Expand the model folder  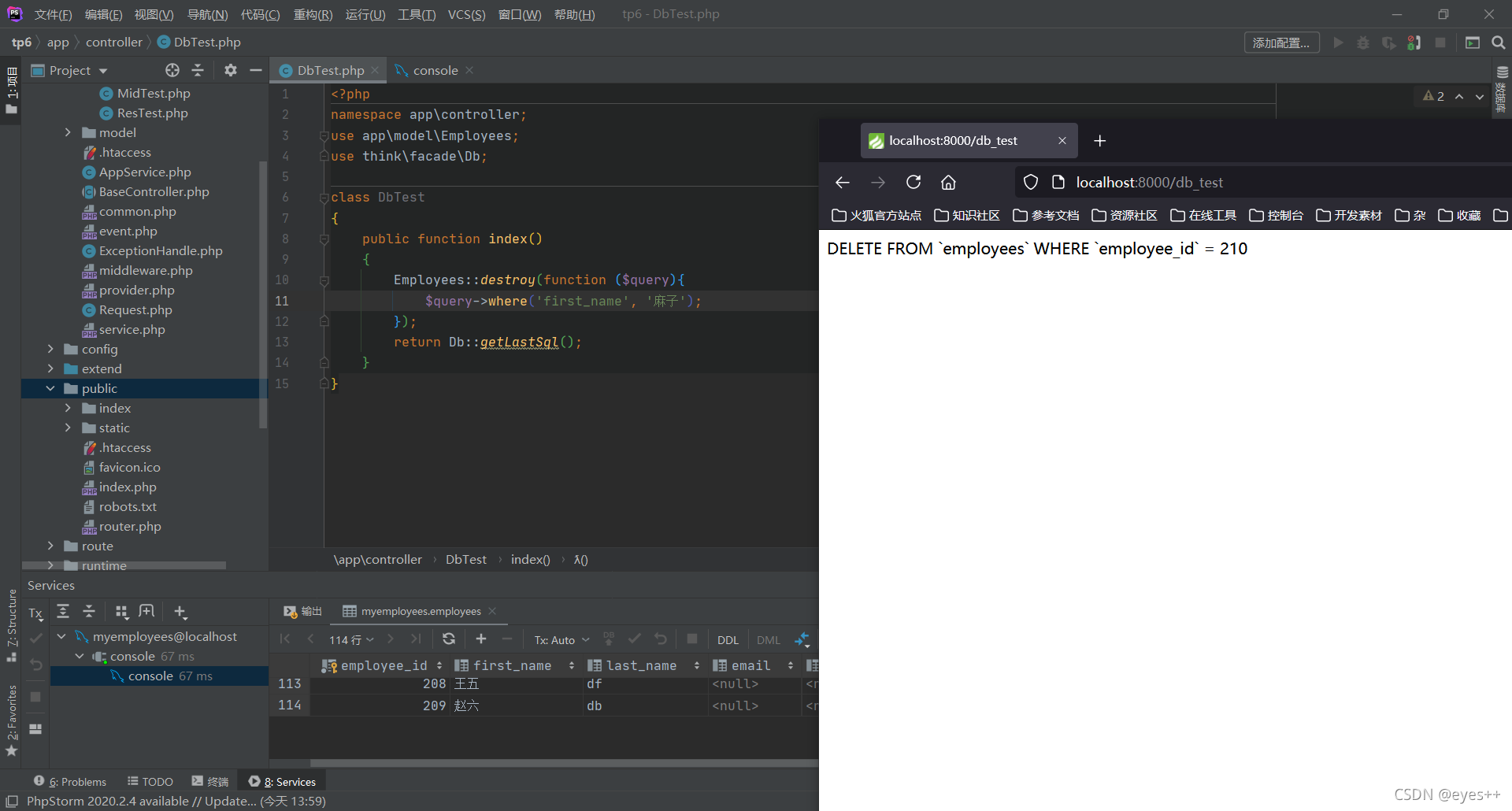68,132
